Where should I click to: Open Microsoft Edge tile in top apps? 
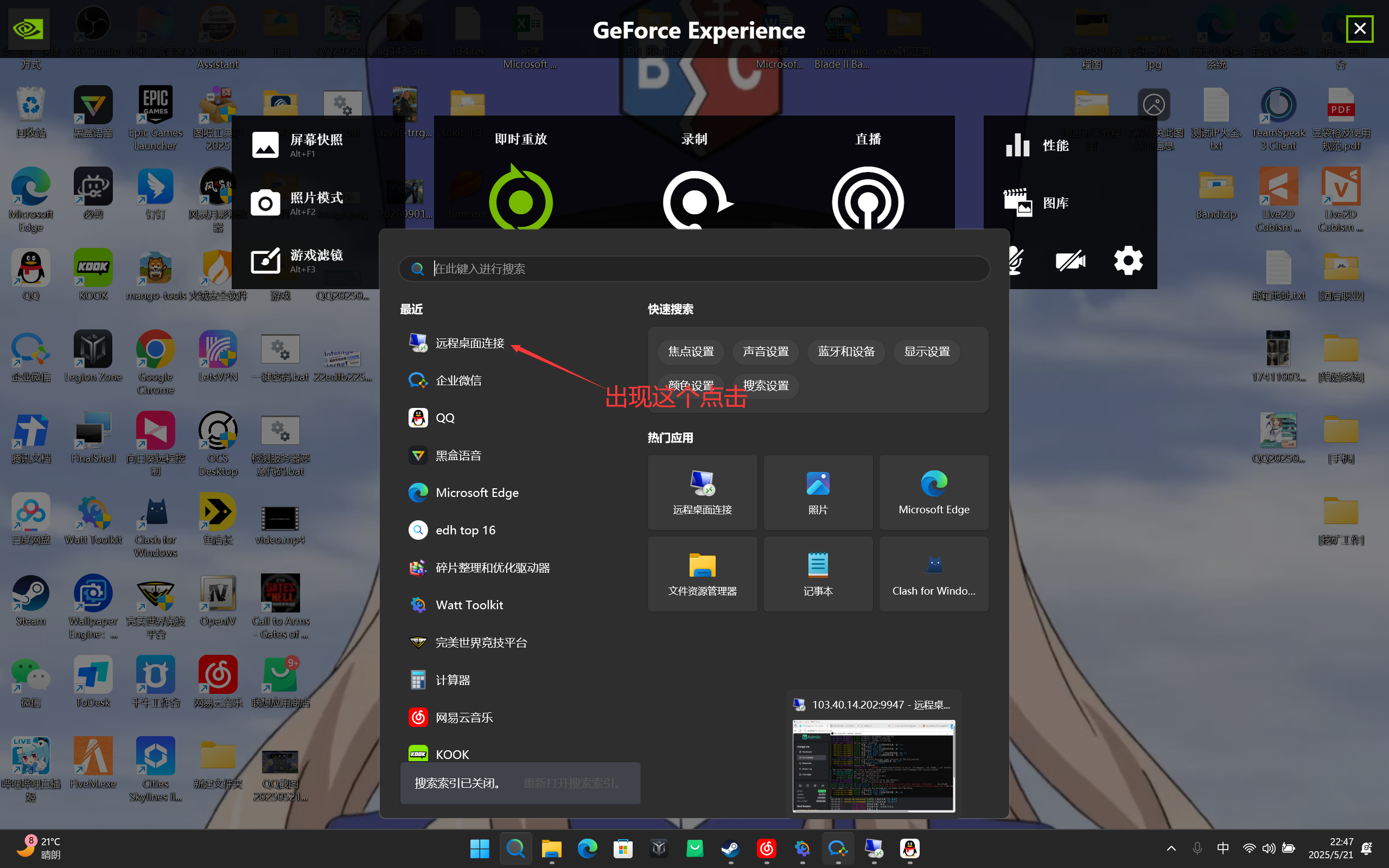click(934, 493)
